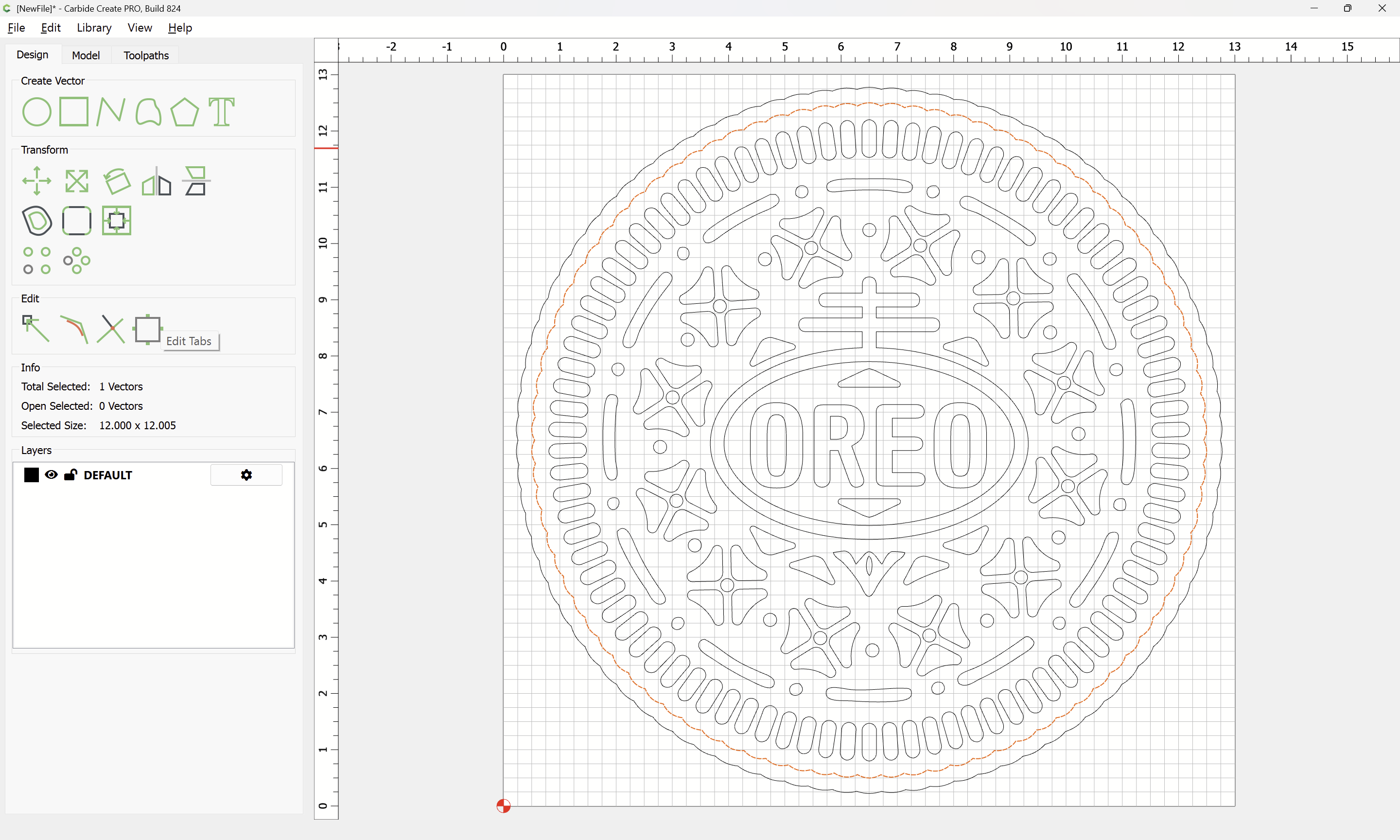This screenshot has height=840, width=1400.
Task: Pick the Create Polygon tool
Action: pos(184,111)
